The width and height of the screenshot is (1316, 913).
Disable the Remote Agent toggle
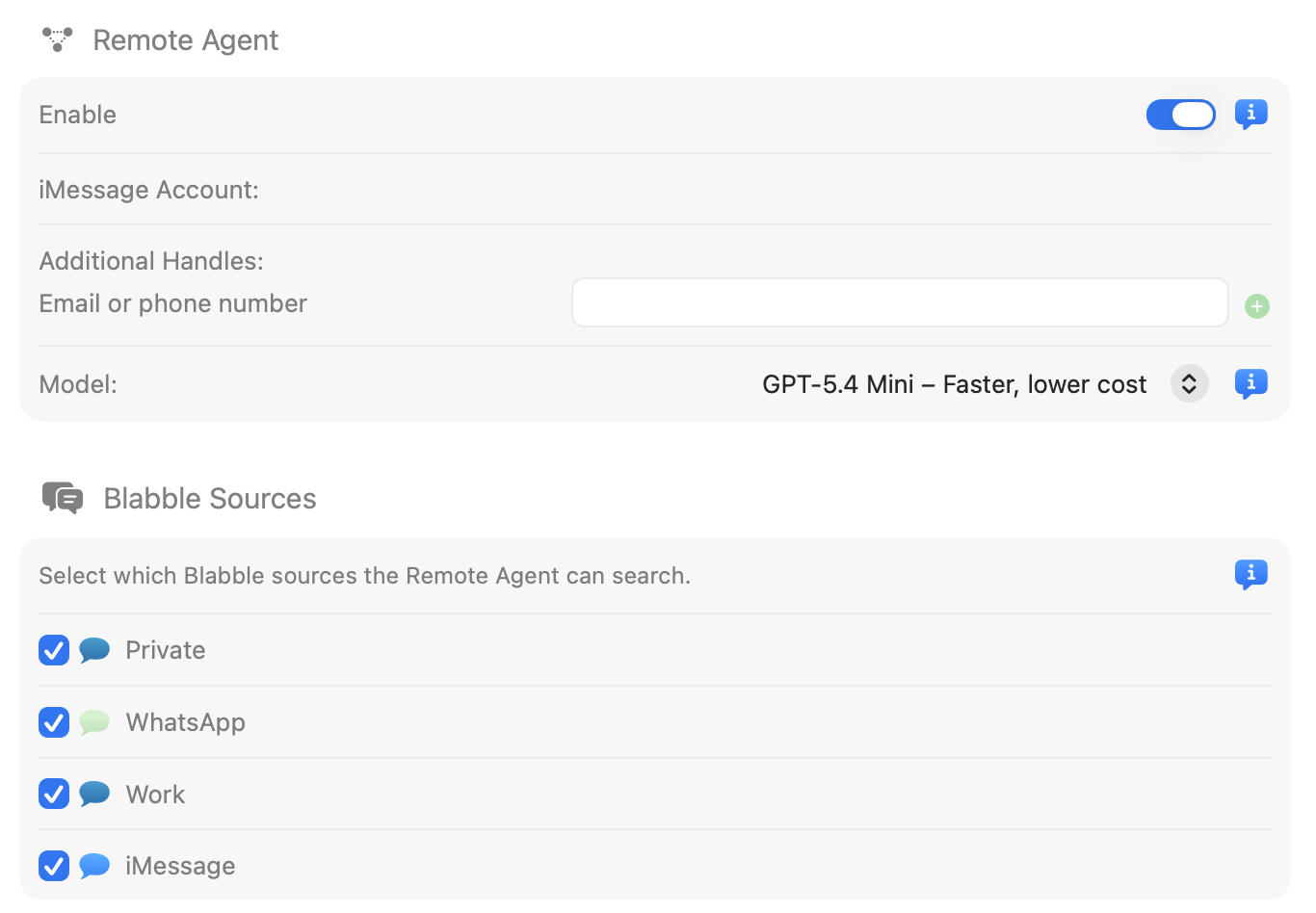click(1181, 114)
